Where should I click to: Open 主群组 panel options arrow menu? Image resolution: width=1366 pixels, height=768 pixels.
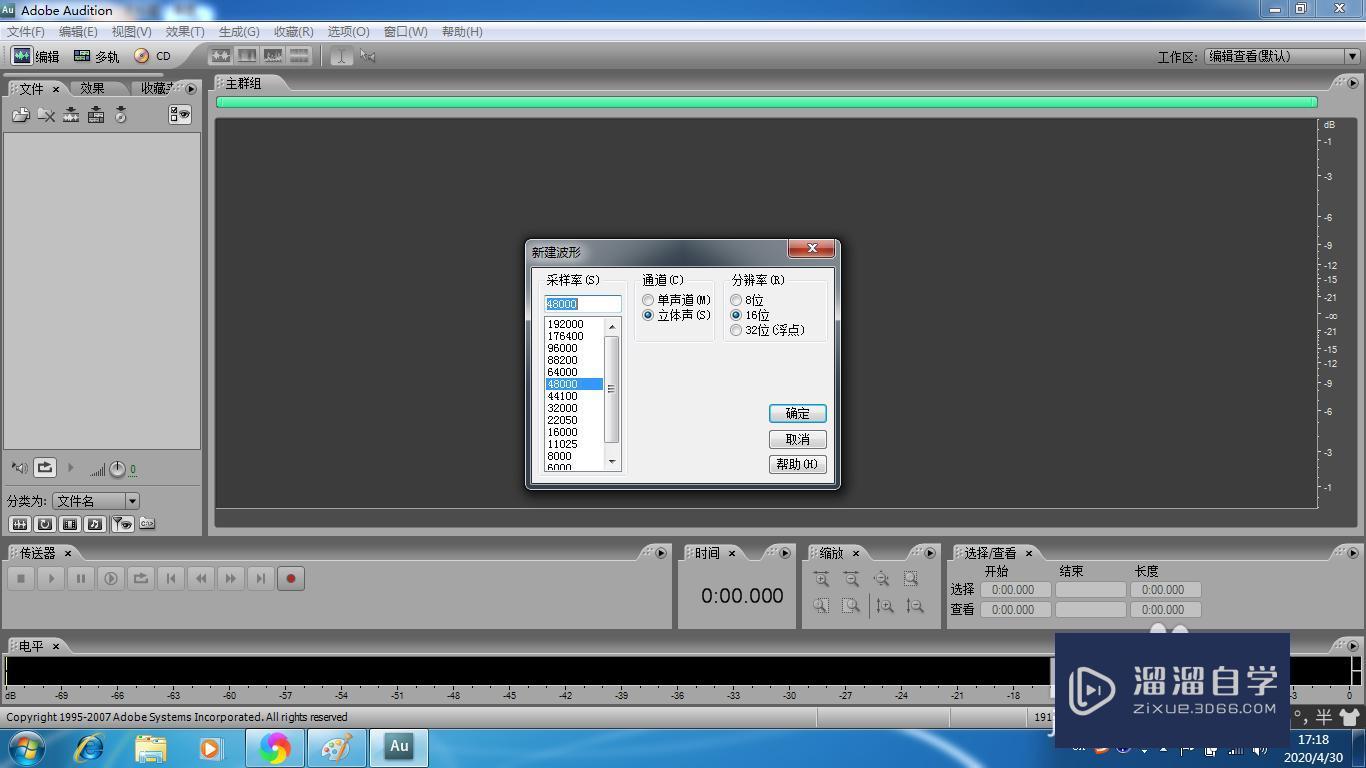pyautogui.click(x=1353, y=83)
